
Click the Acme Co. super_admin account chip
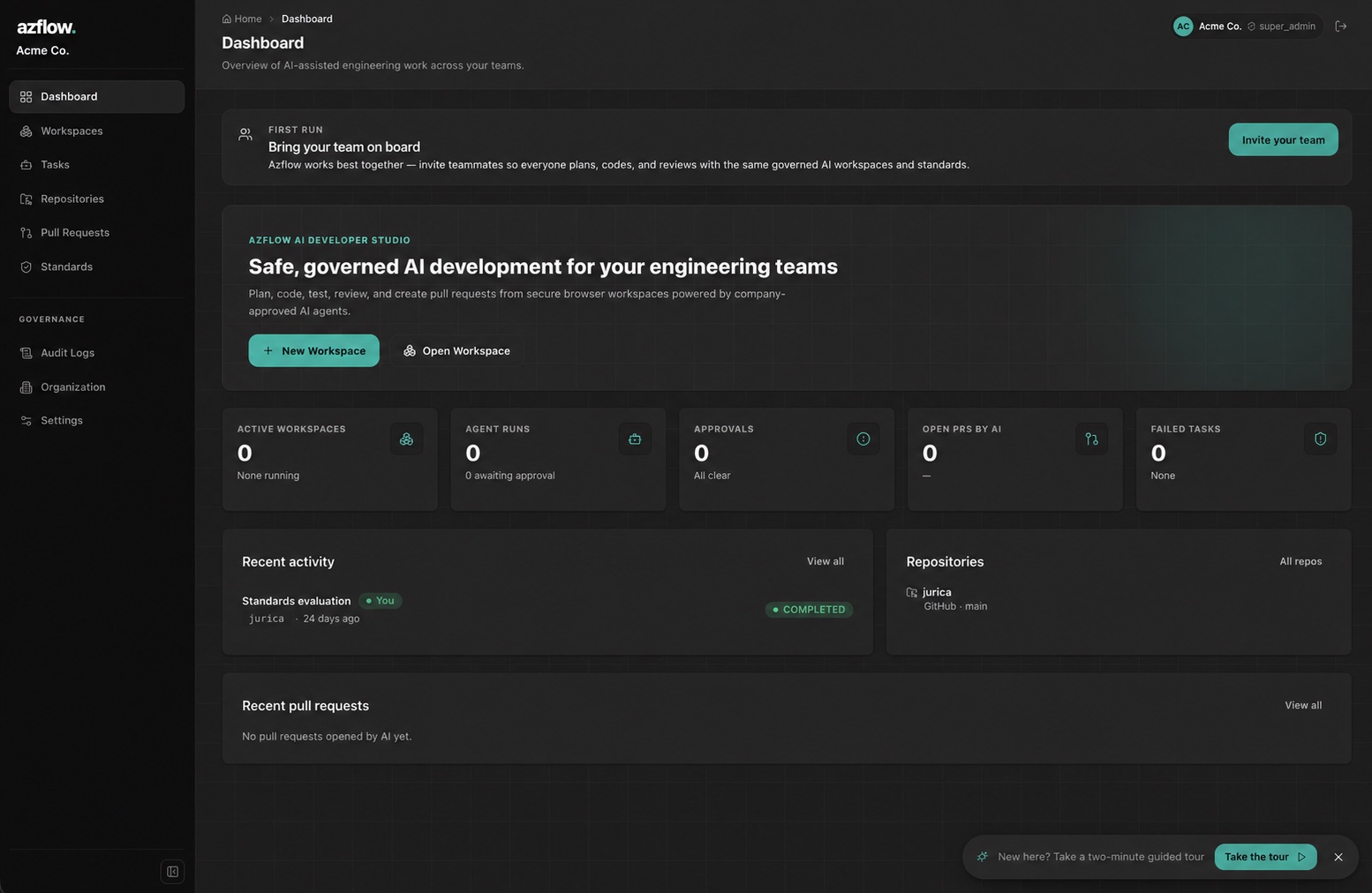click(1248, 26)
